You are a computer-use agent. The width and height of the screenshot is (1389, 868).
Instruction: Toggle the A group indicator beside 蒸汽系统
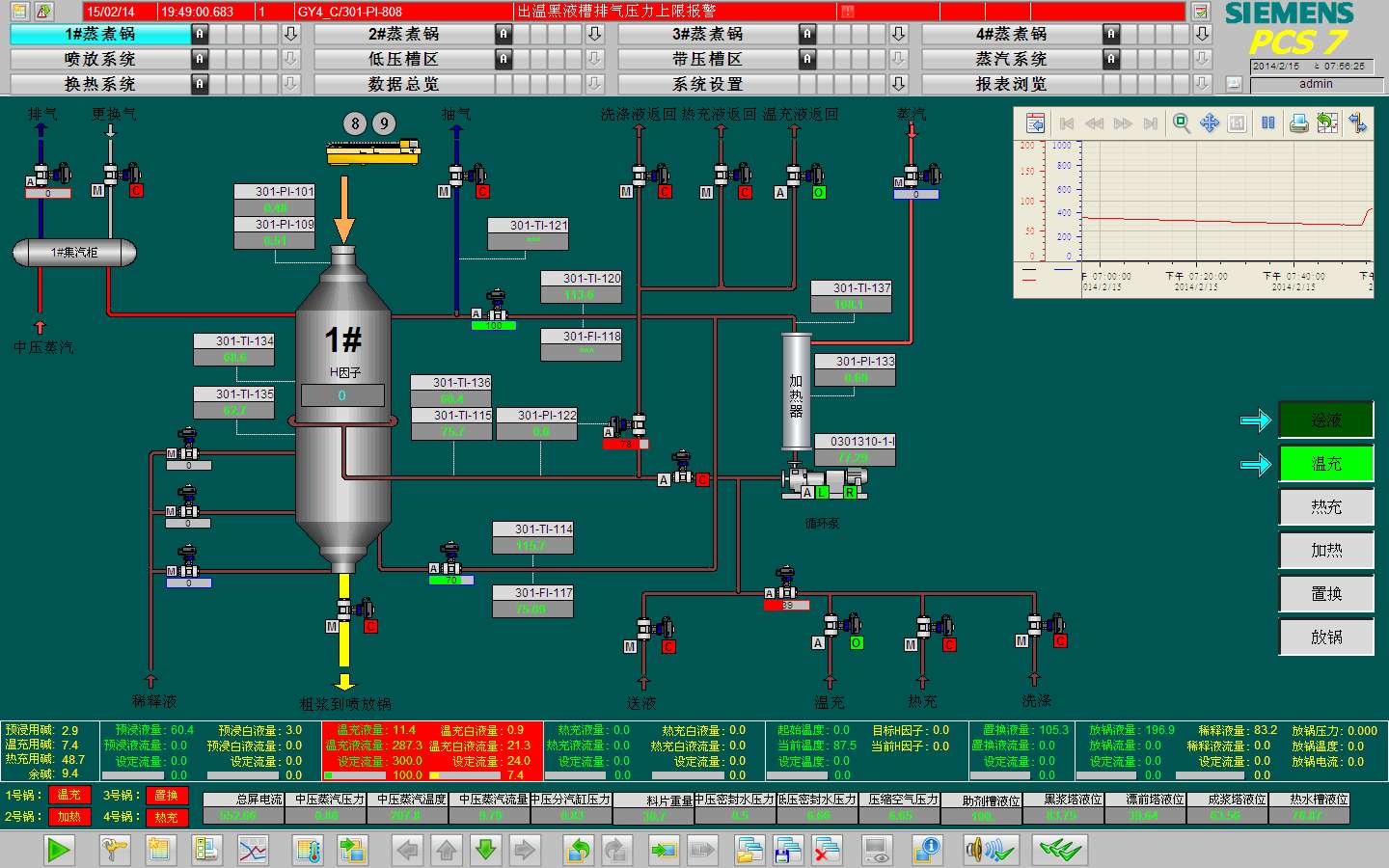(1111, 58)
